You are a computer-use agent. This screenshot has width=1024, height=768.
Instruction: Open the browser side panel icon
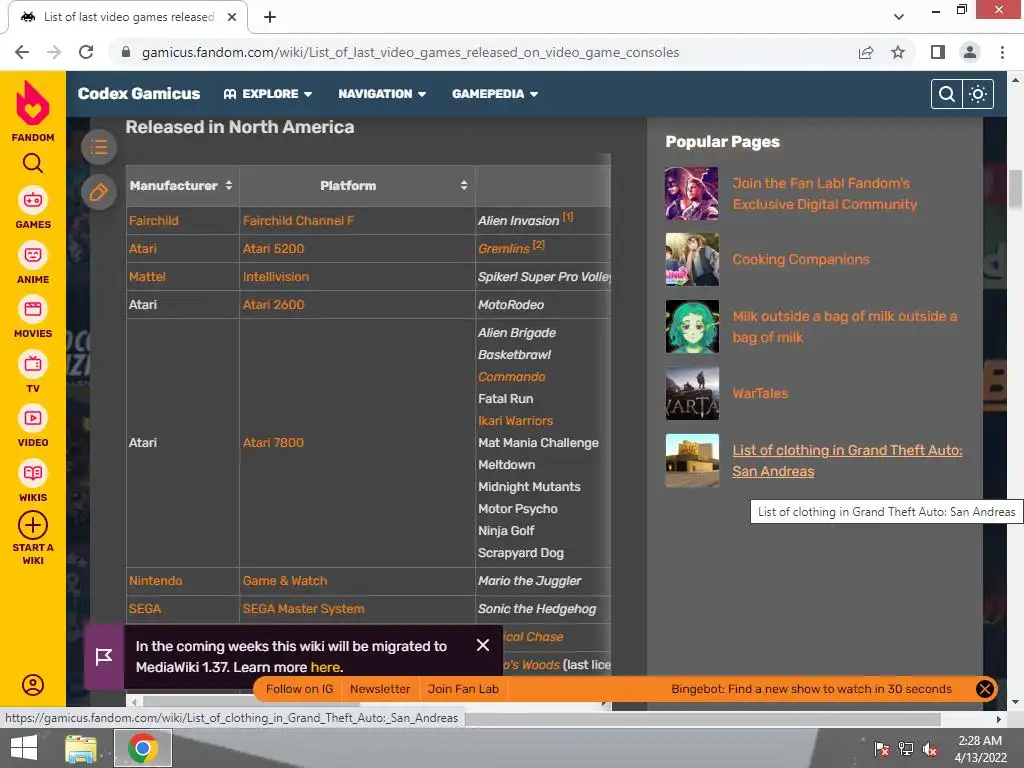click(938, 52)
